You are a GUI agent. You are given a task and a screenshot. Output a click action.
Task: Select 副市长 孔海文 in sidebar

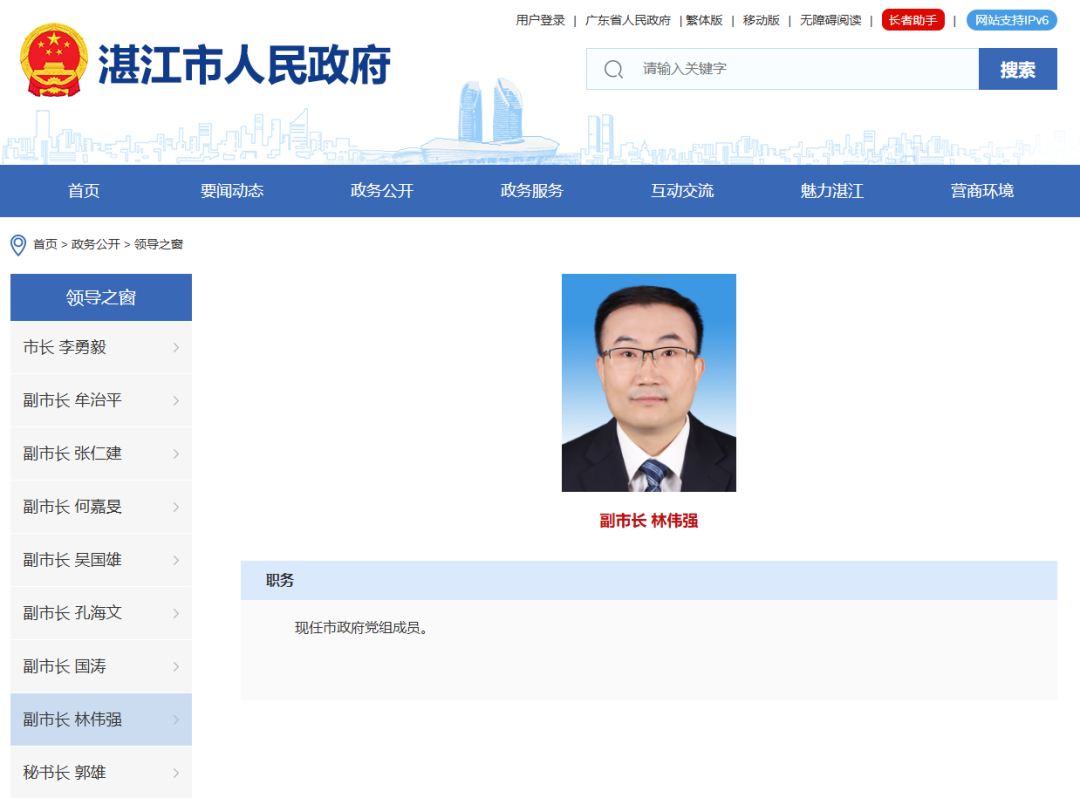coord(72,613)
